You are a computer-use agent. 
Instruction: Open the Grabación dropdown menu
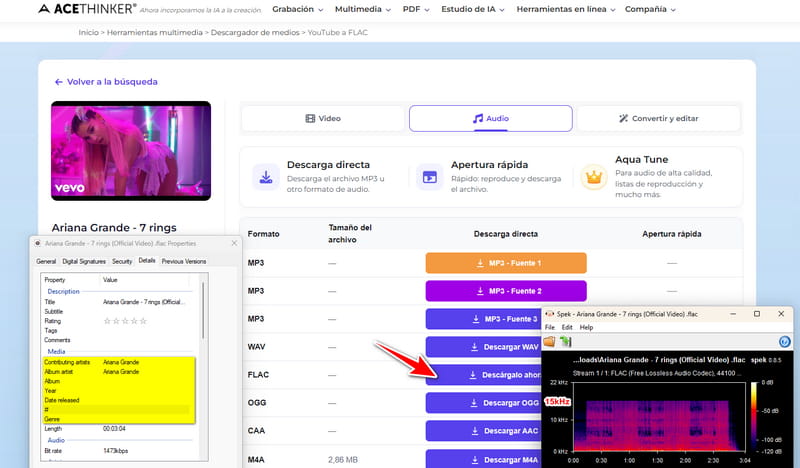(x=297, y=9)
